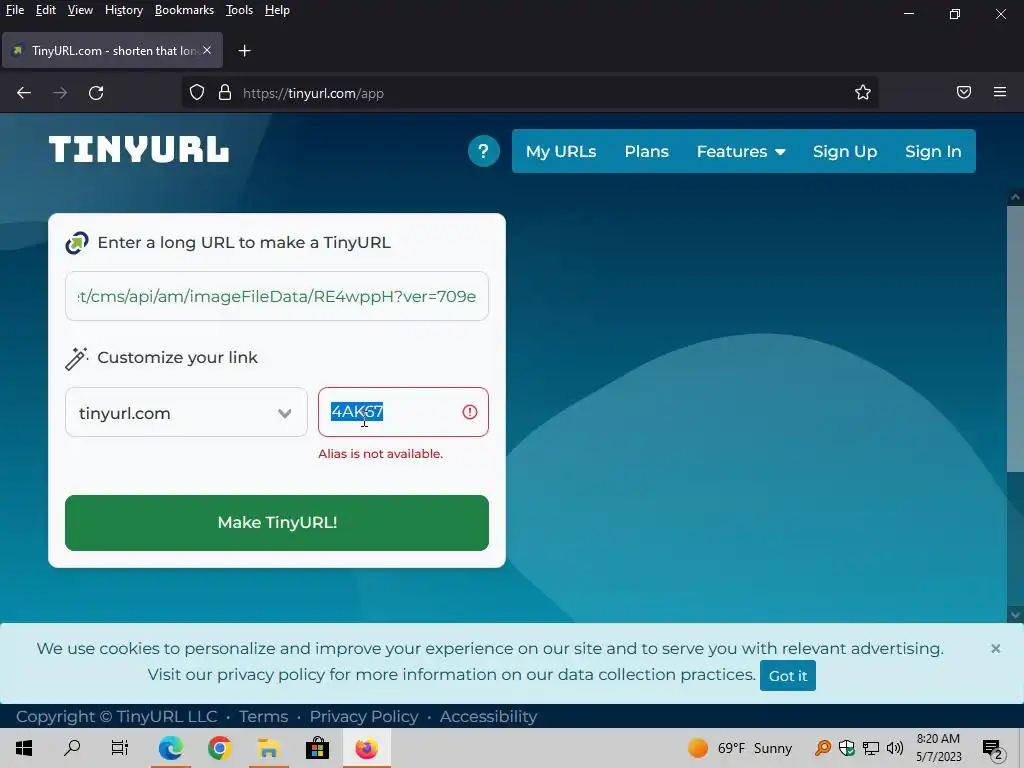Open the Bookmarks menu
Screen dimensions: 1024x768
184,10
